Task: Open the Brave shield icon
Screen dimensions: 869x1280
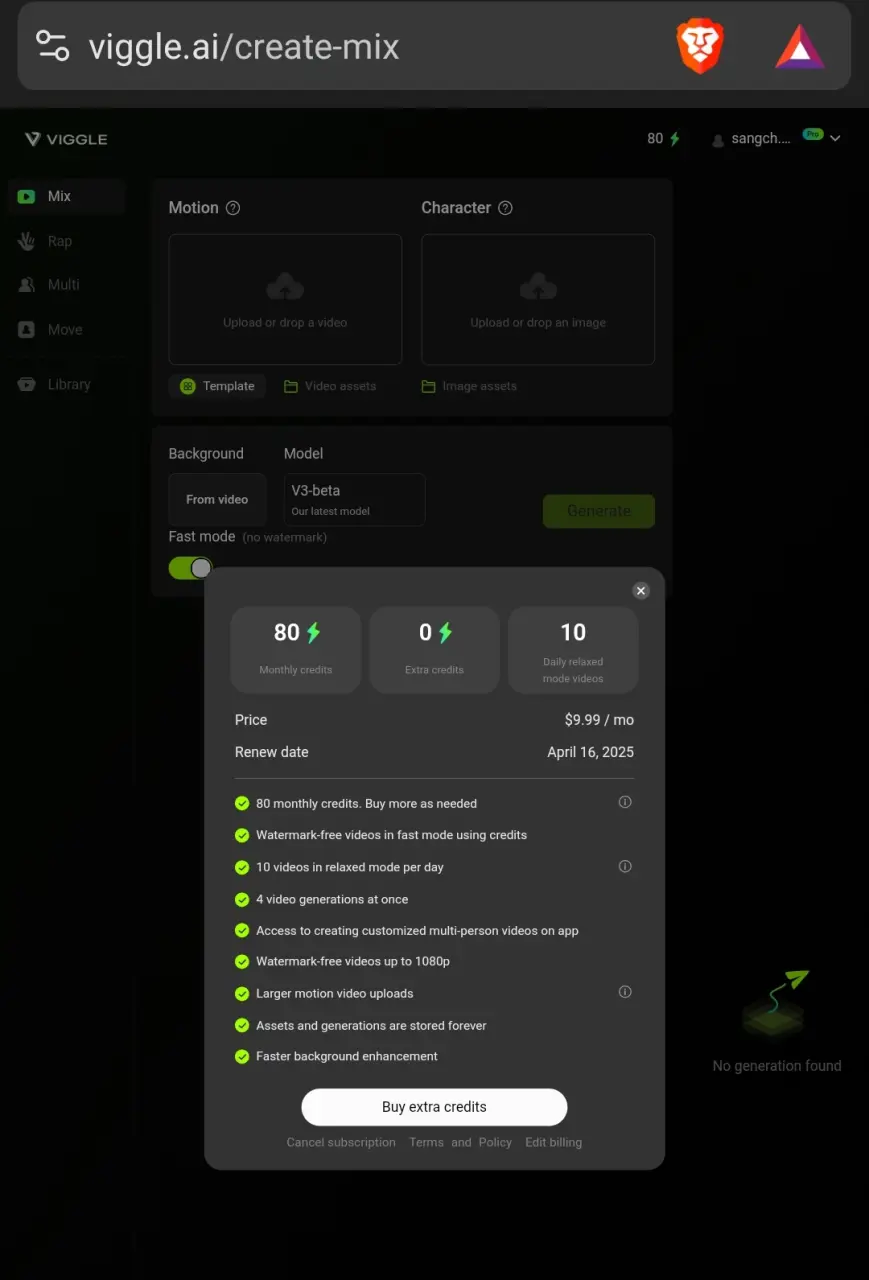Action: [x=700, y=47]
